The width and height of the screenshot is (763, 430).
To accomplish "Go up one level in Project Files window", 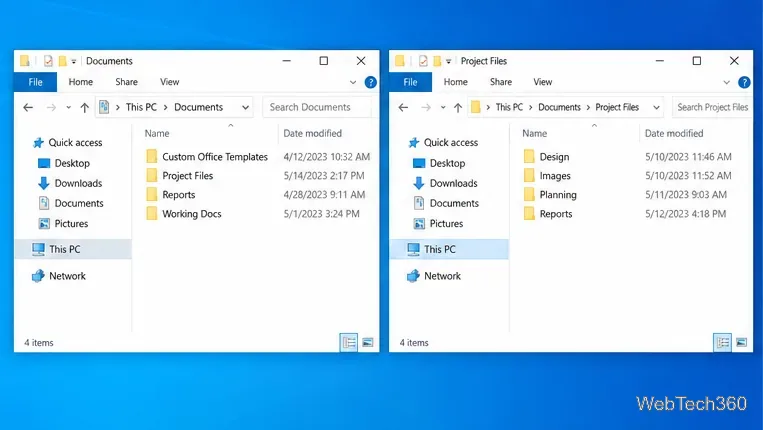I will (458, 108).
